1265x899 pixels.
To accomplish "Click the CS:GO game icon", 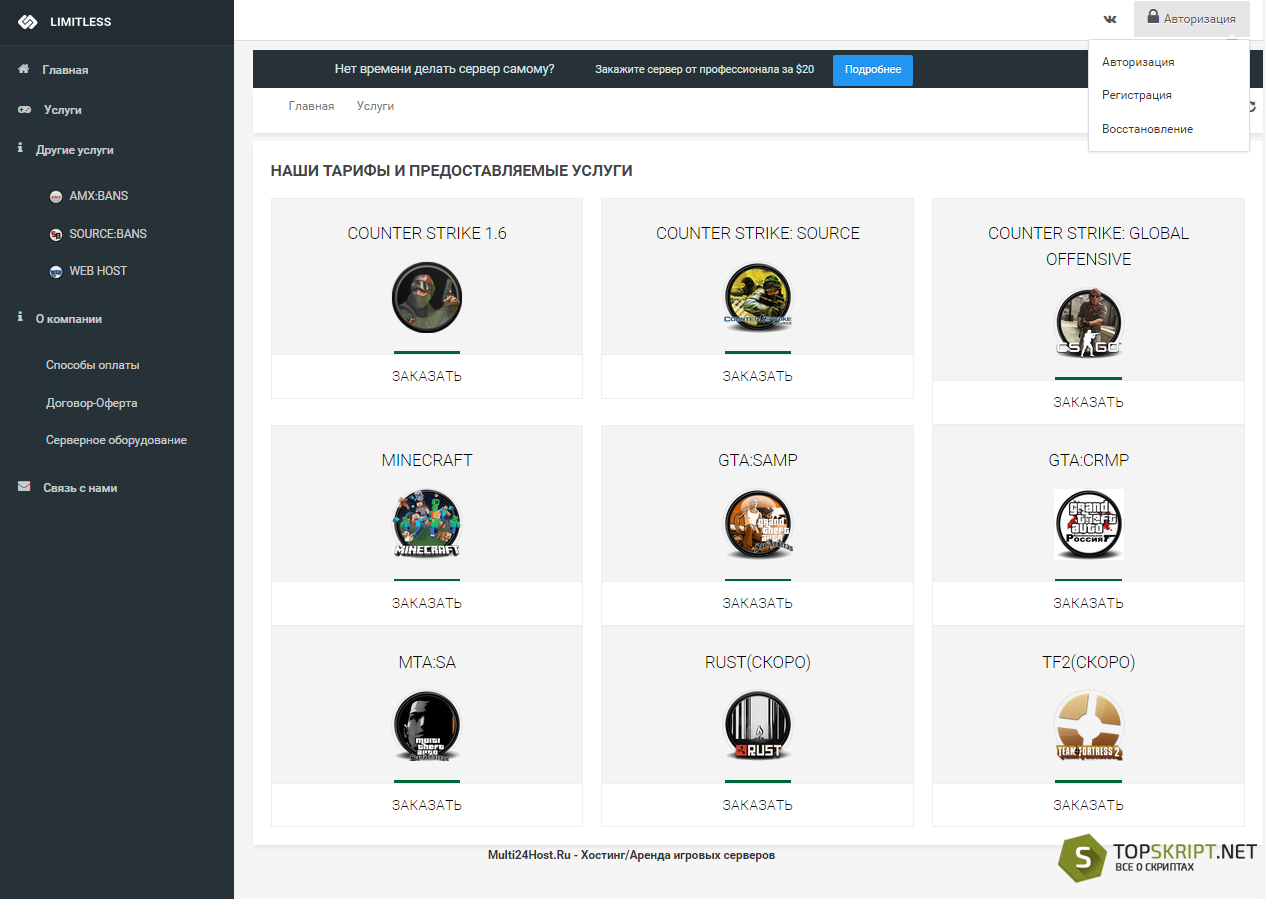I will click(x=1089, y=323).
